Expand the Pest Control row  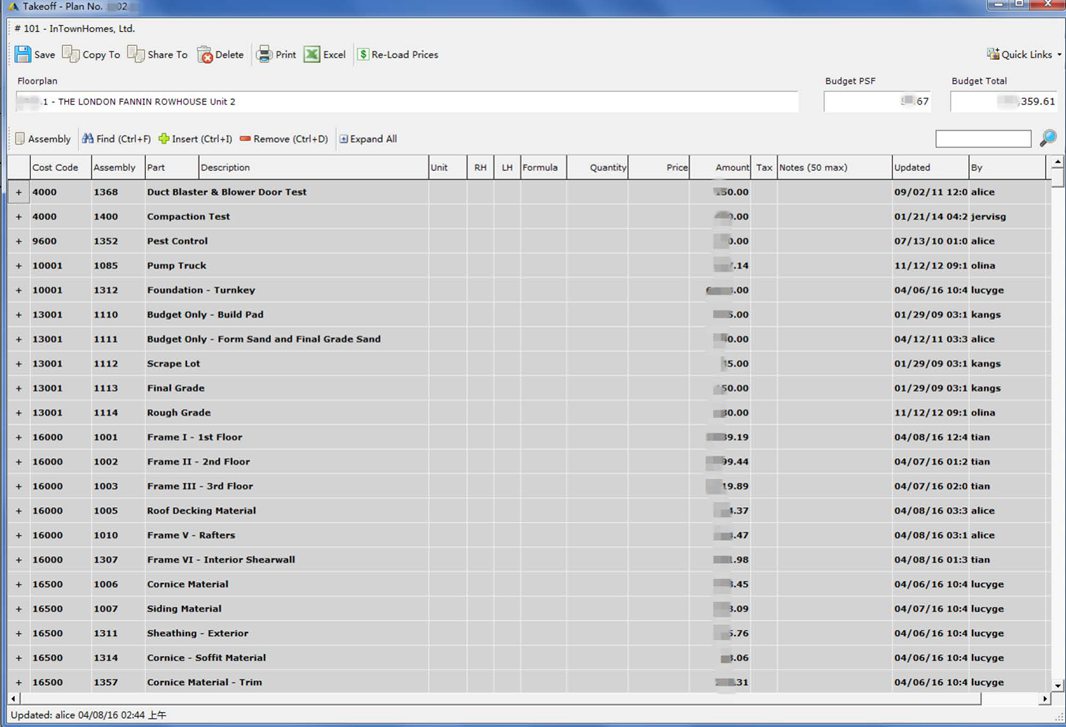click(18, 241)
